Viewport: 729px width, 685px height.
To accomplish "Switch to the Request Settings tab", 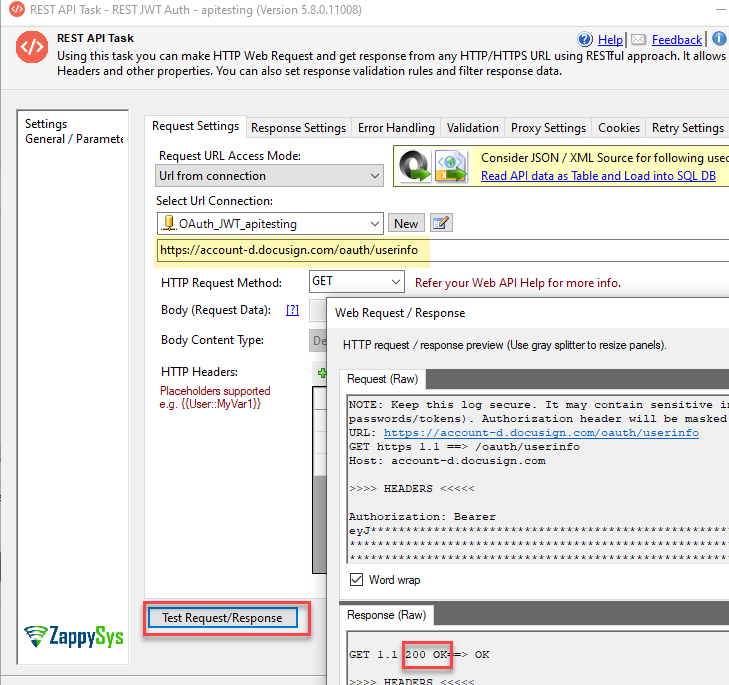I will click(x=195, y=126).
